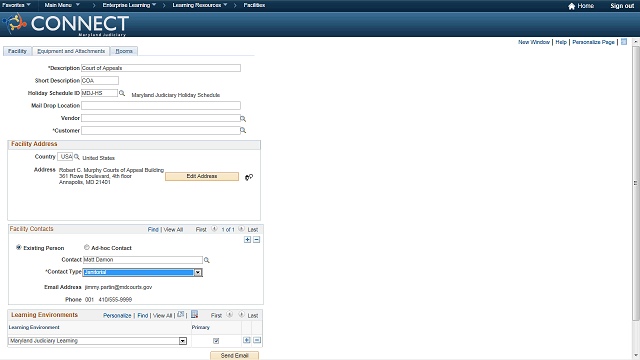This screenshot has height=360, width=640.
Task: Click Find in Facility Contacts header
Action: (153, 230)
